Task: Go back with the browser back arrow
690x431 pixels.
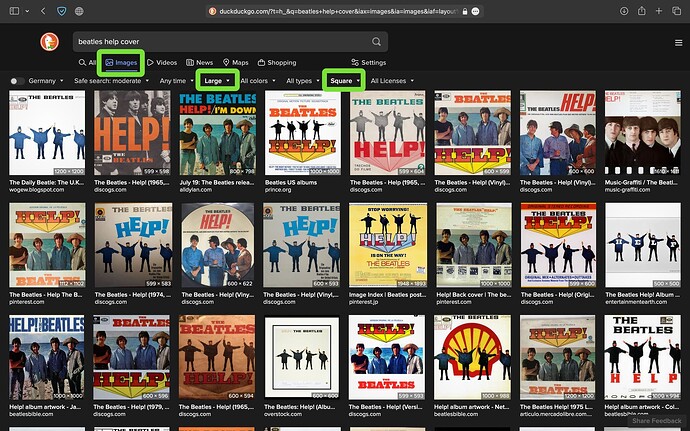Action: click(43, 11)
